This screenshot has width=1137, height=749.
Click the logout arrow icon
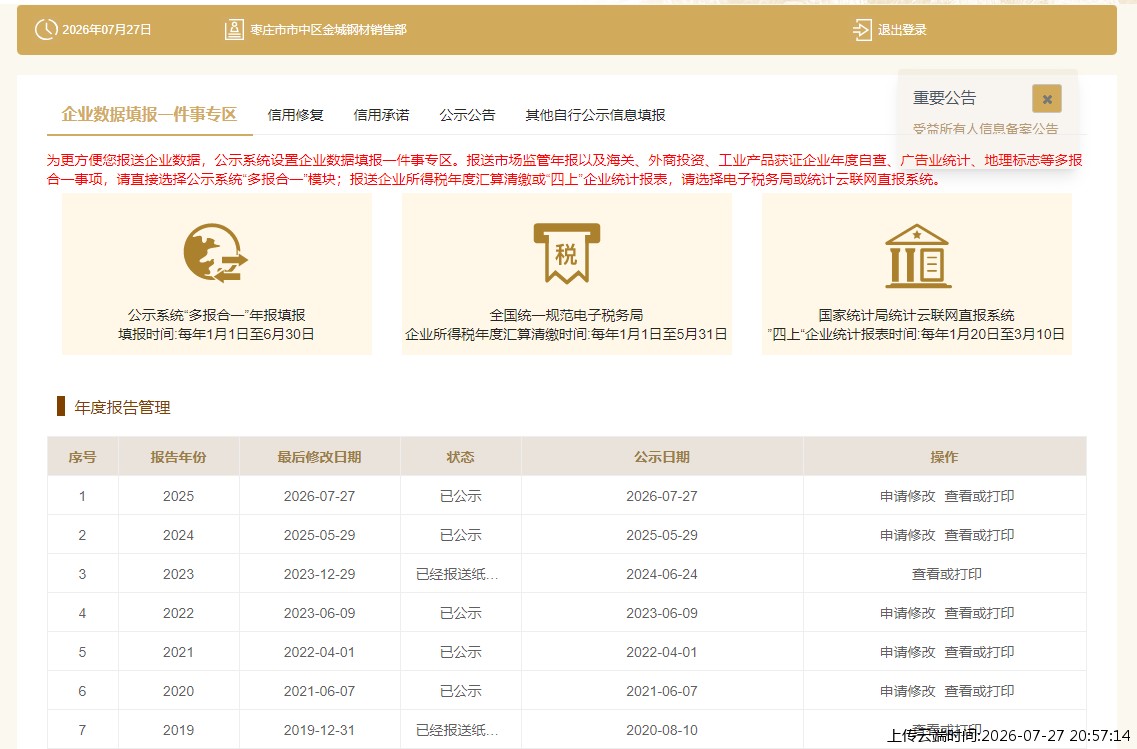click(861, 30)
